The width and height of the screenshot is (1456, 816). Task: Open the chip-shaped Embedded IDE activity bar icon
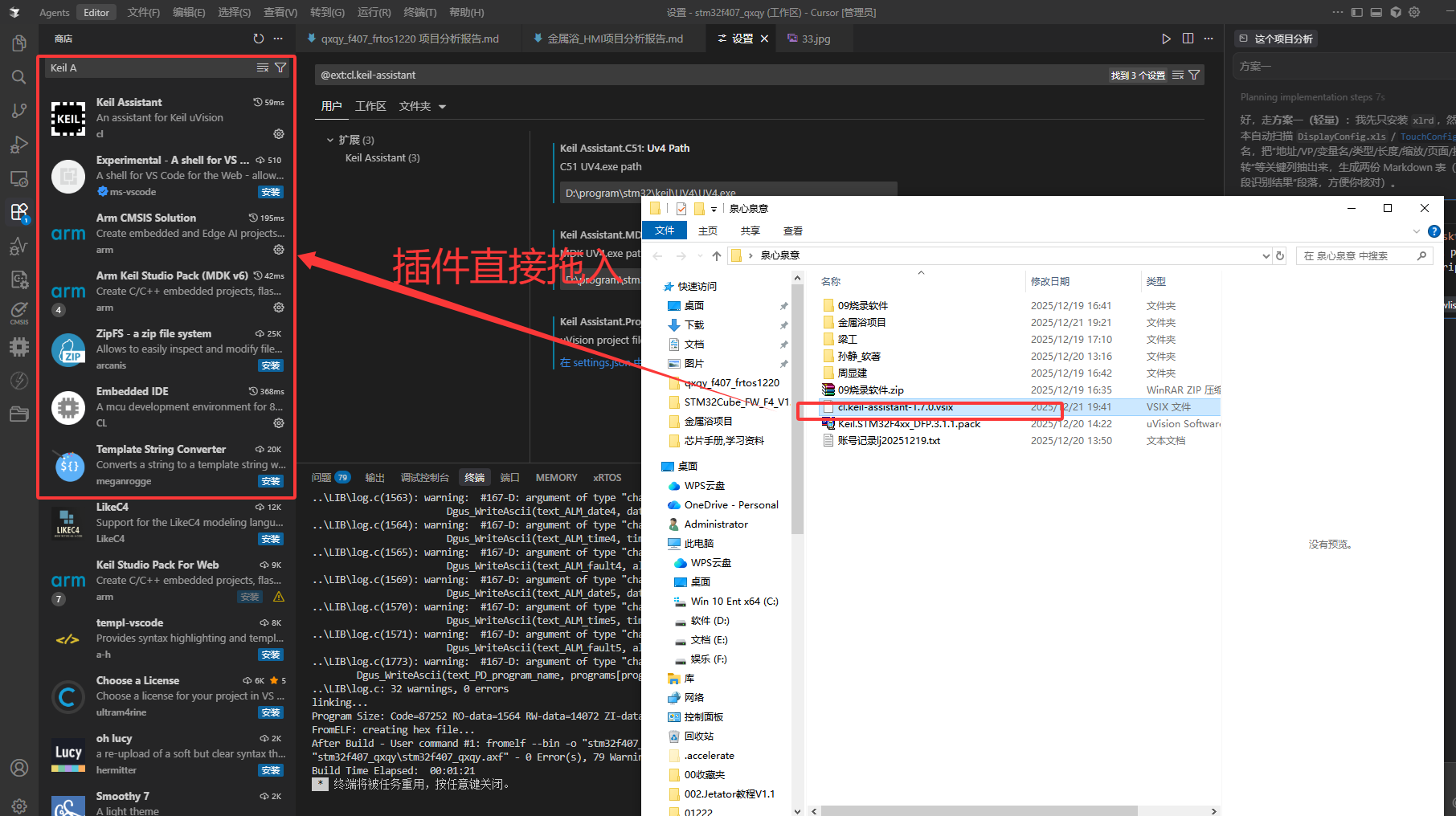pyautogui.click(x=19, y=347)
